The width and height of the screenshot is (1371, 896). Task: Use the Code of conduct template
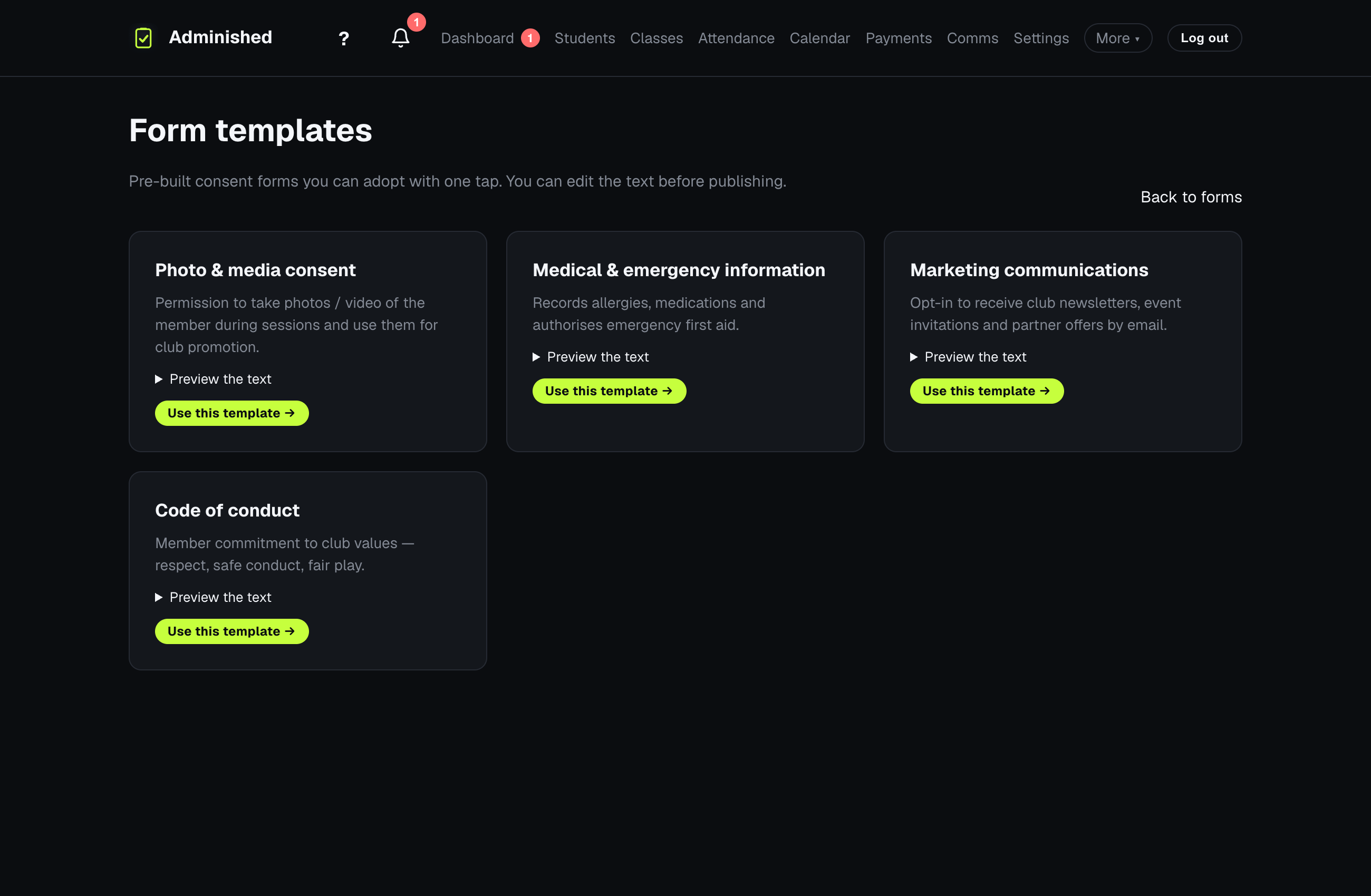[231, 632]
